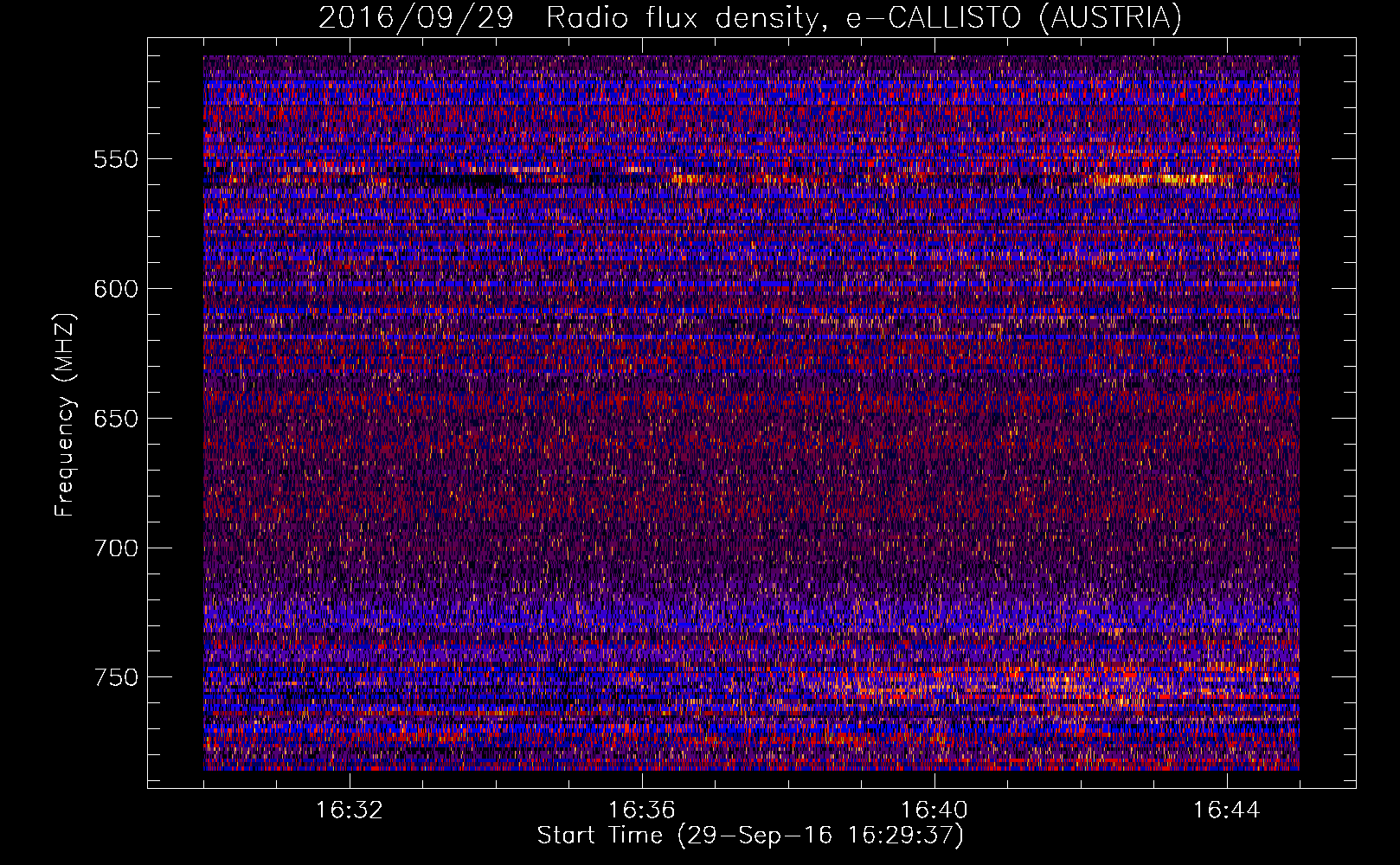Click the 550 frequency tick label
Viewport: 1400px width, 865px height.
click(x=116, y=159)
